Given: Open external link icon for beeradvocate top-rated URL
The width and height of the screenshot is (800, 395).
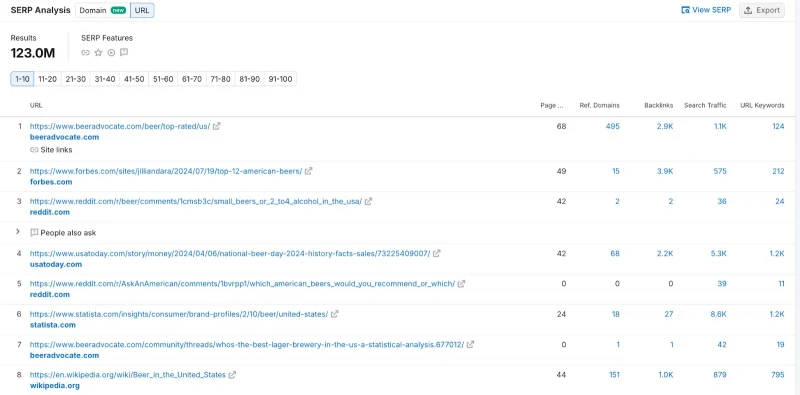Looking at the screenshot, I should pyautogui.click(x=216, y=126).
